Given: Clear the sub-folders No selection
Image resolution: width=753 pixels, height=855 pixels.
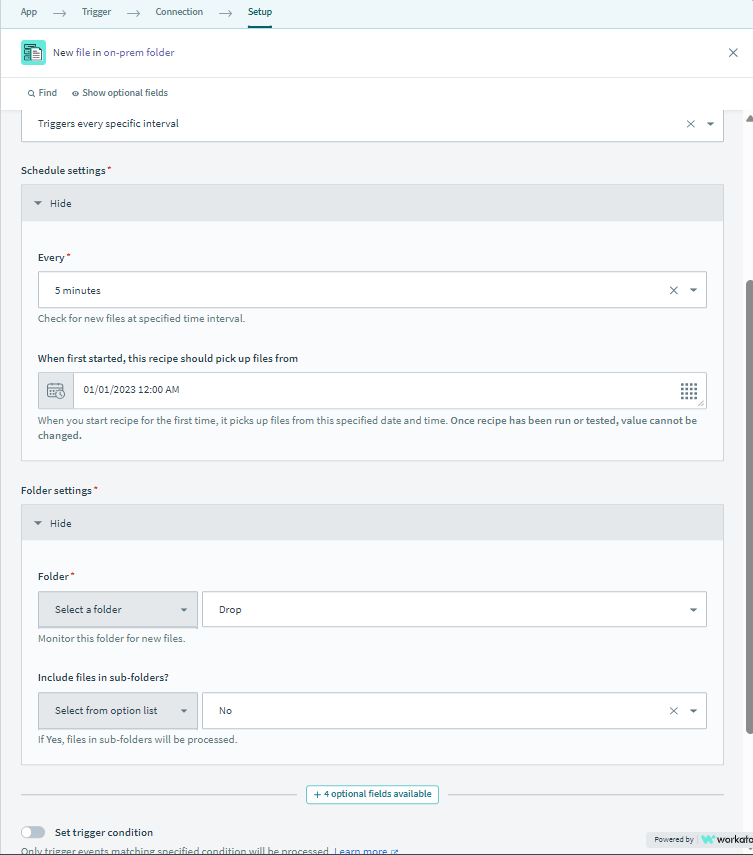Looking at the screenshot, I should (x=673, y=711).
